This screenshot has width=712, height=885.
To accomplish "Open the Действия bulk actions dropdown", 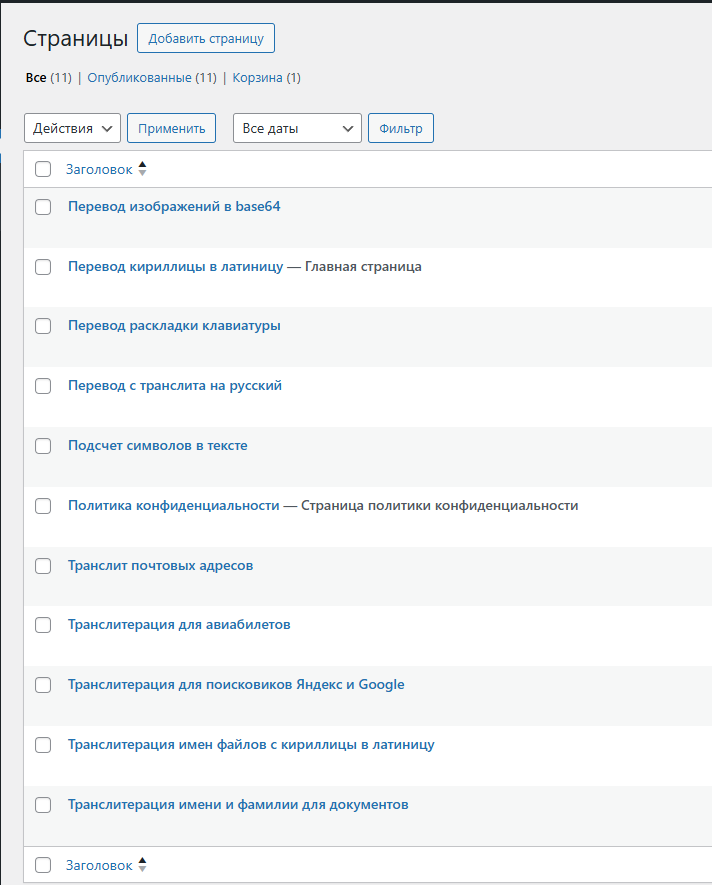I will 72,128.
